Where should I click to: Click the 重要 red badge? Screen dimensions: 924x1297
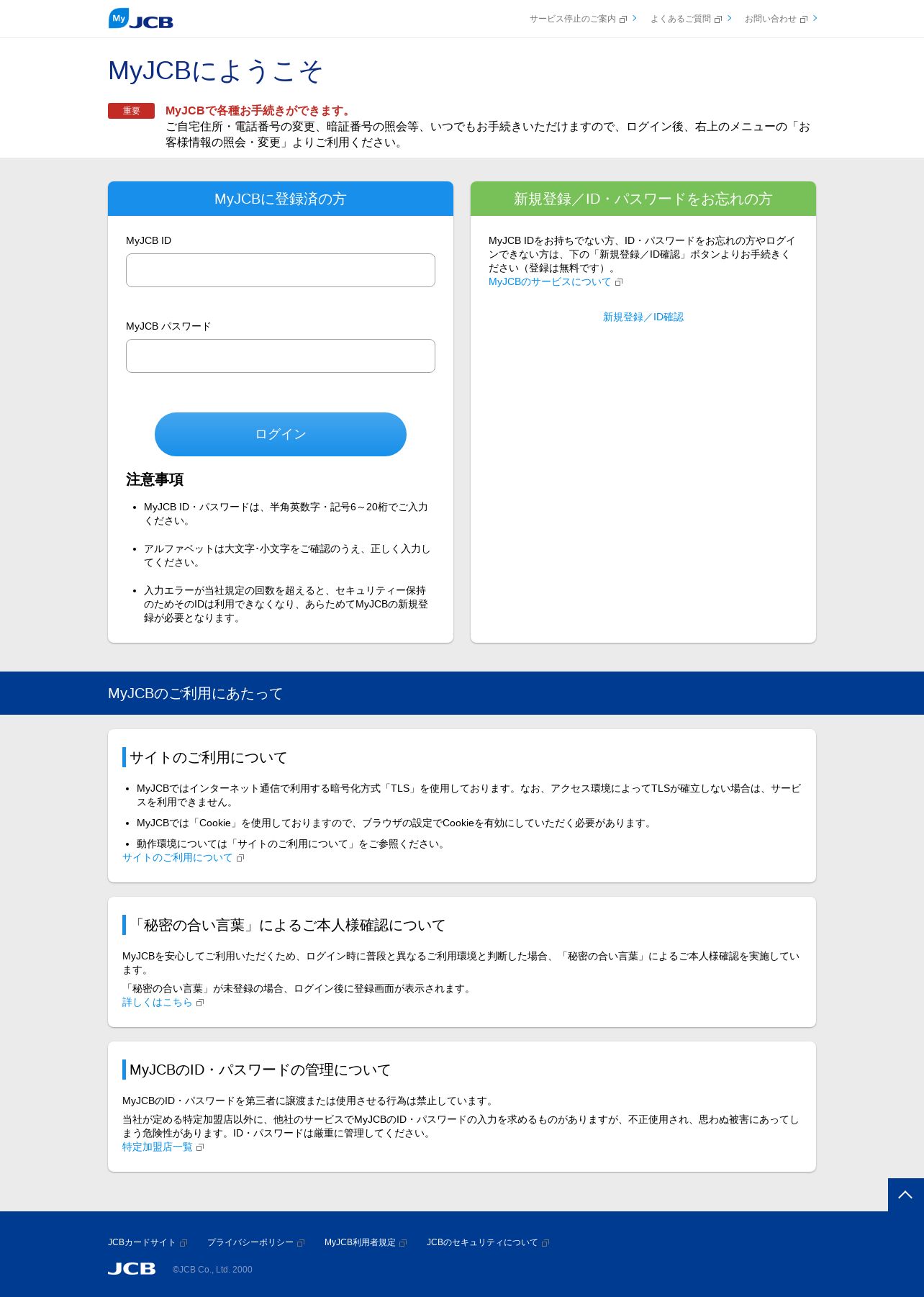coord(131,111)
